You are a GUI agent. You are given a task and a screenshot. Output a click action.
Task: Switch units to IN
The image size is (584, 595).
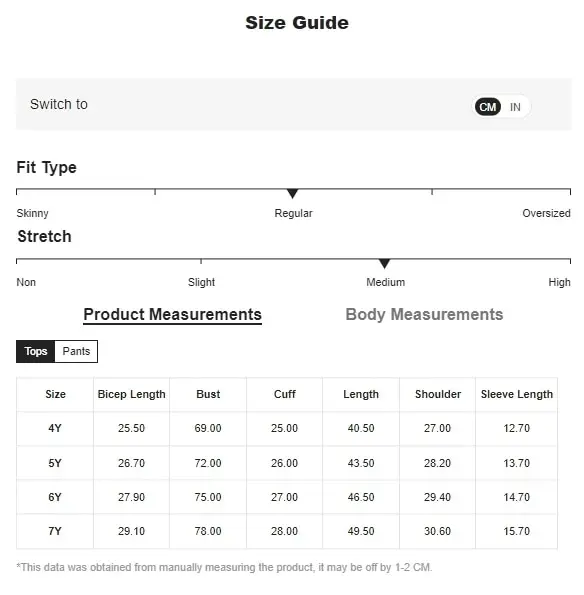515,107
